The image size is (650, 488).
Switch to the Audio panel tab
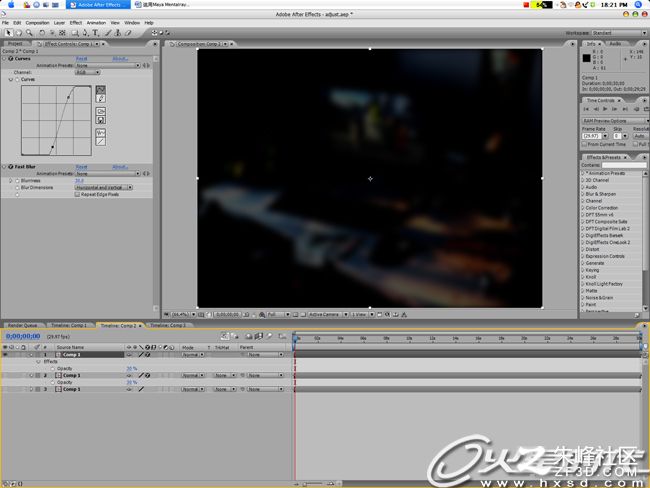[x=615, y=44]
